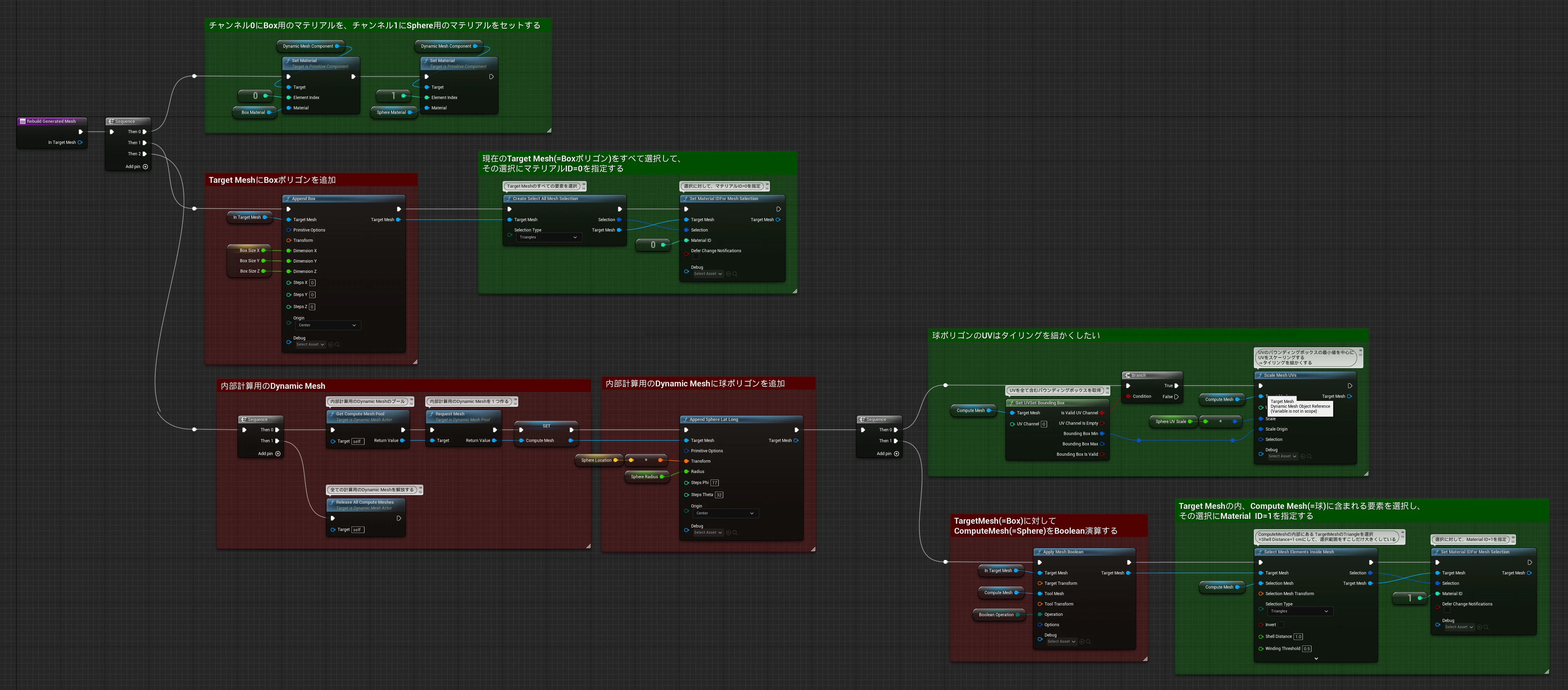Click the Bounding Box Min output pin

click(x=1102, y=434)
